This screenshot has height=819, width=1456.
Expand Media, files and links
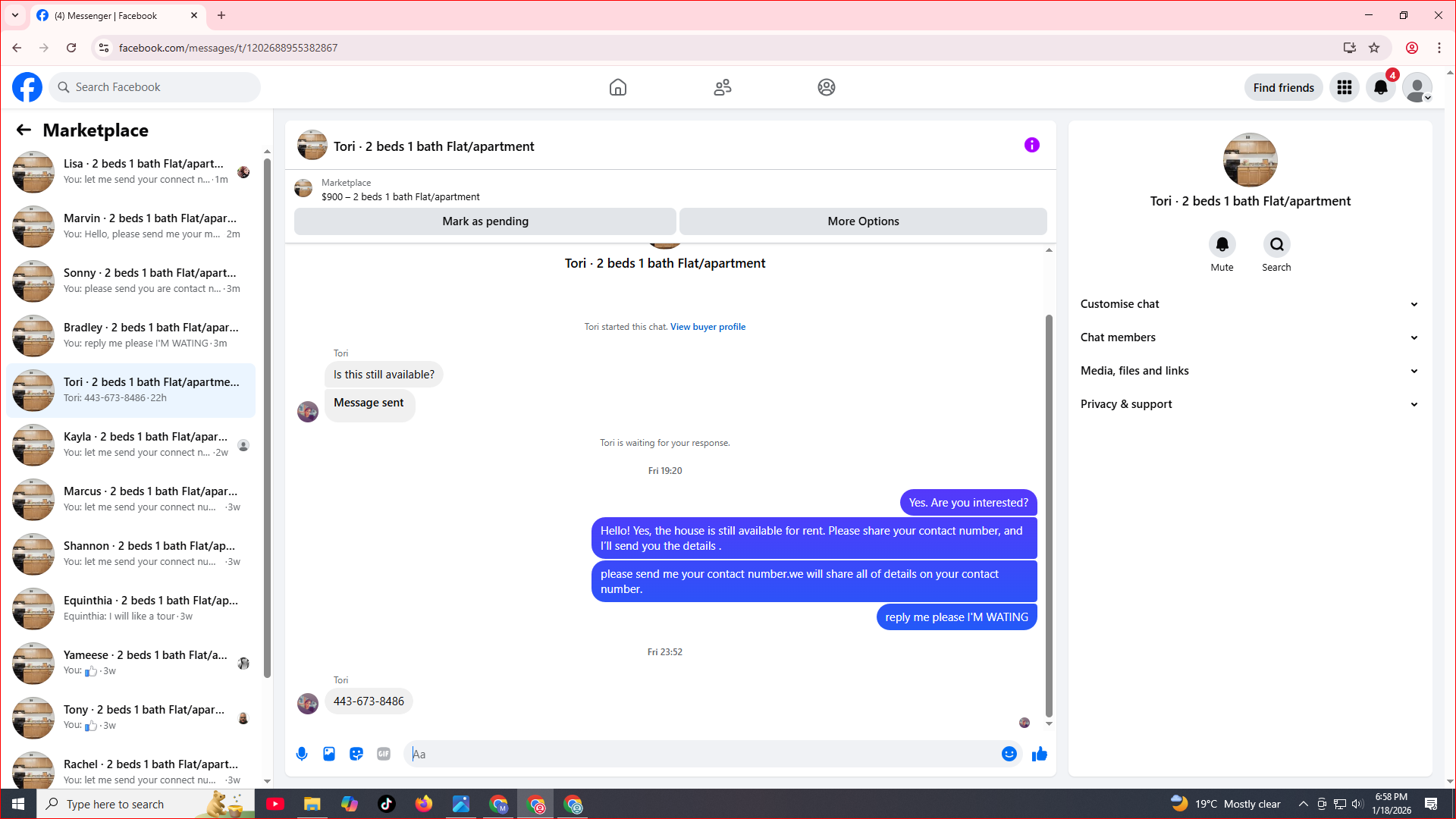[x=1249, y=371]
